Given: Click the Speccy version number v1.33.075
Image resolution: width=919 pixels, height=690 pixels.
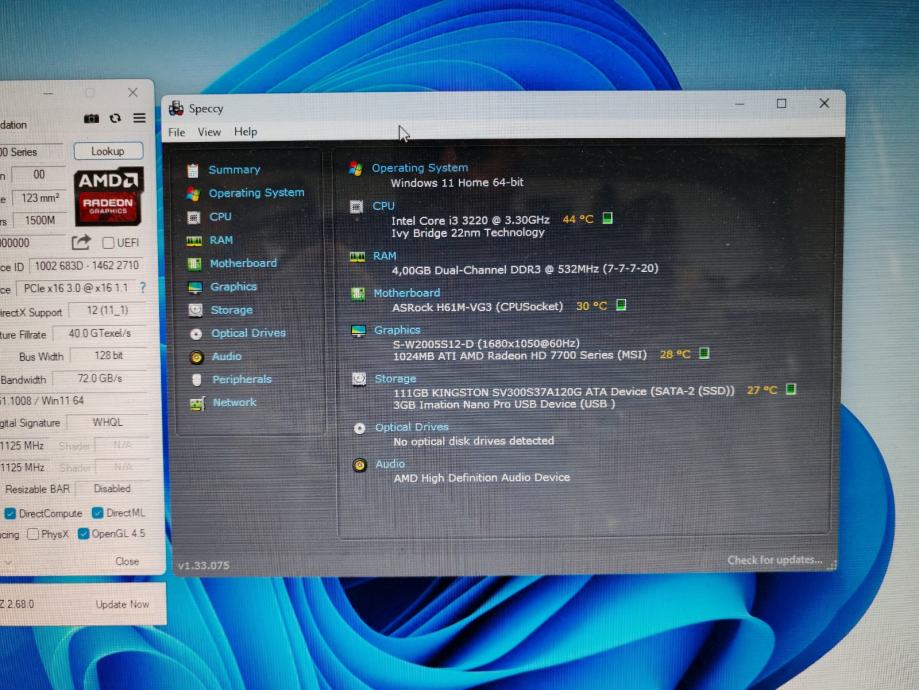Looking at the screenshot, I should [x=204, y=566].
